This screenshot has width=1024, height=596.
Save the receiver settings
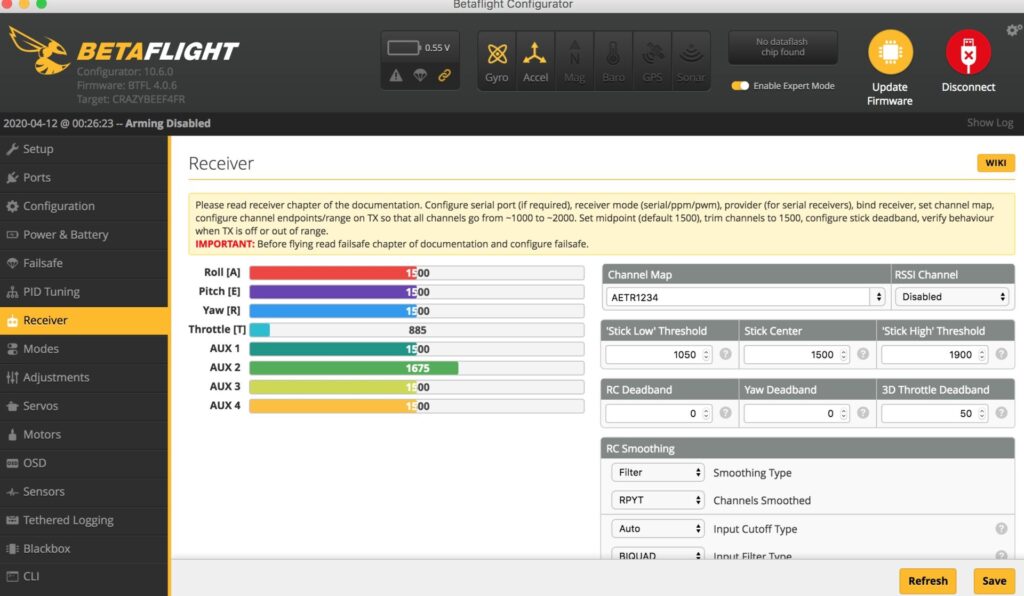pos(993,580)
